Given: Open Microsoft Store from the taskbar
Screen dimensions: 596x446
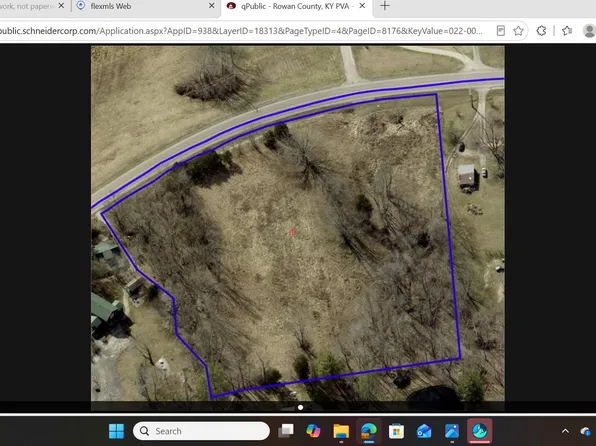Looking at the screenshot, I should pos(396,431).
